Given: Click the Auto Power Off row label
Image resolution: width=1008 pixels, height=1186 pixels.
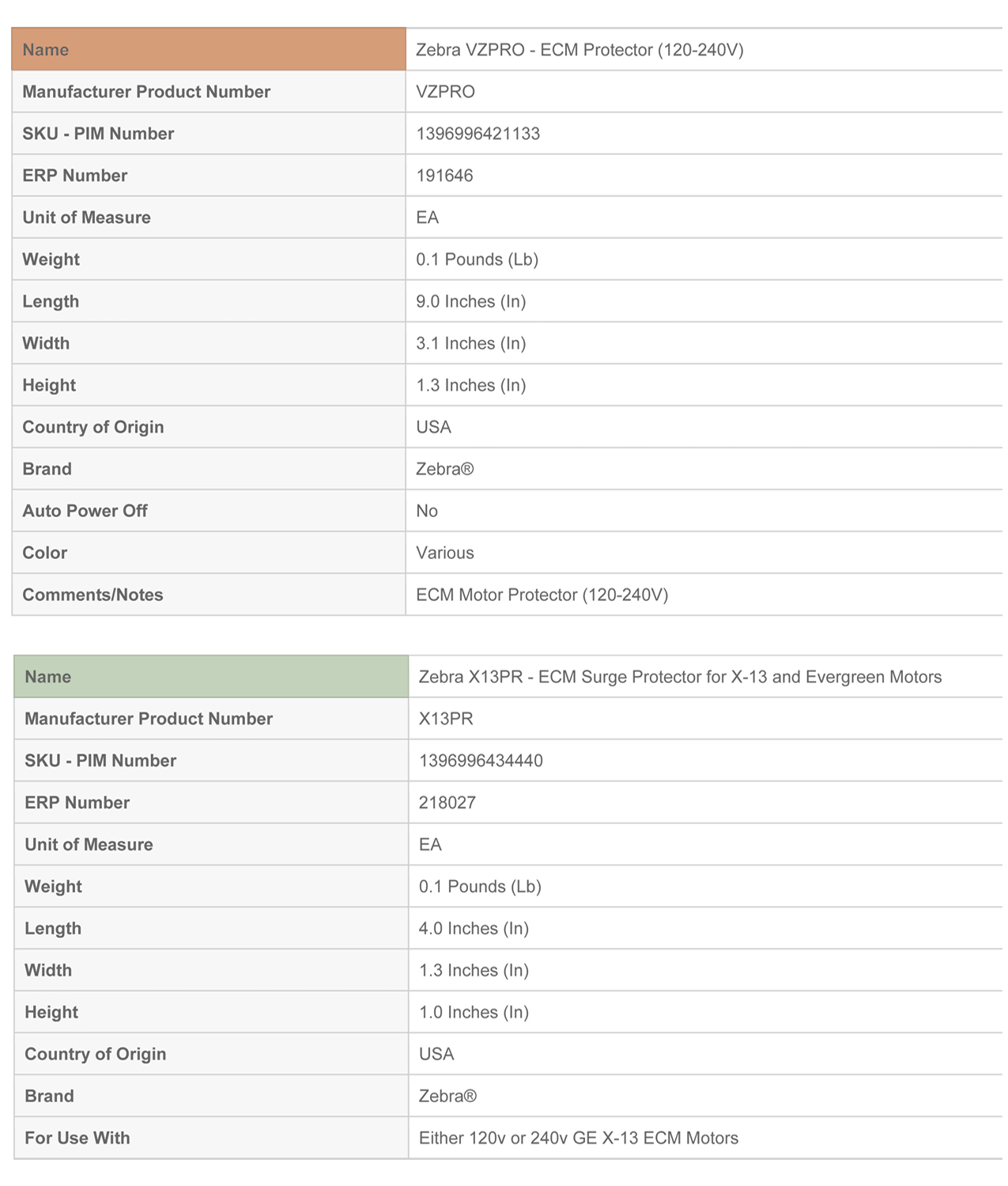Looking at the screenshot, I should point(85,511).
